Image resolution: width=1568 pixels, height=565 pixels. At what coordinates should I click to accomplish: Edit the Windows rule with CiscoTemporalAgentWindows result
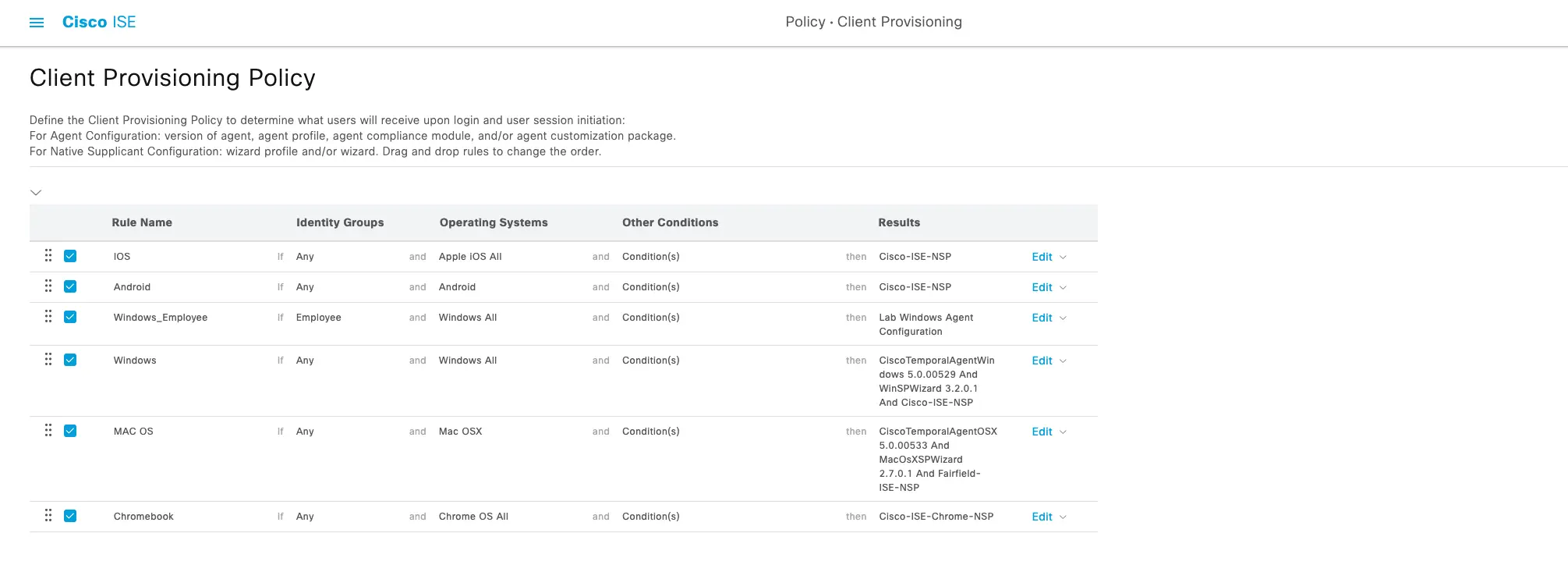coord(1042,361)
